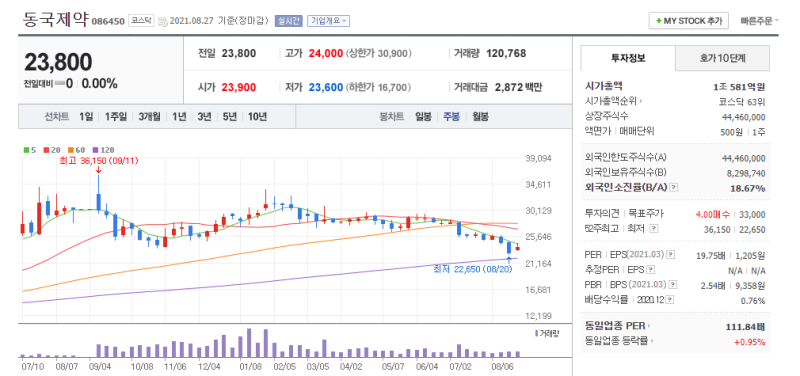Open the 빠른주문 dropdown
The height and width of the screenshot is (376, 800).
(760, 21)
